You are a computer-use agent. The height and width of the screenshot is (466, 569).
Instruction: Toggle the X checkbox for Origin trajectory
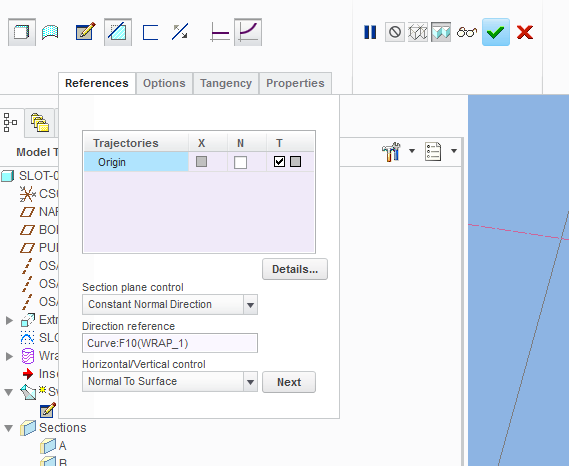coord(201,162)
